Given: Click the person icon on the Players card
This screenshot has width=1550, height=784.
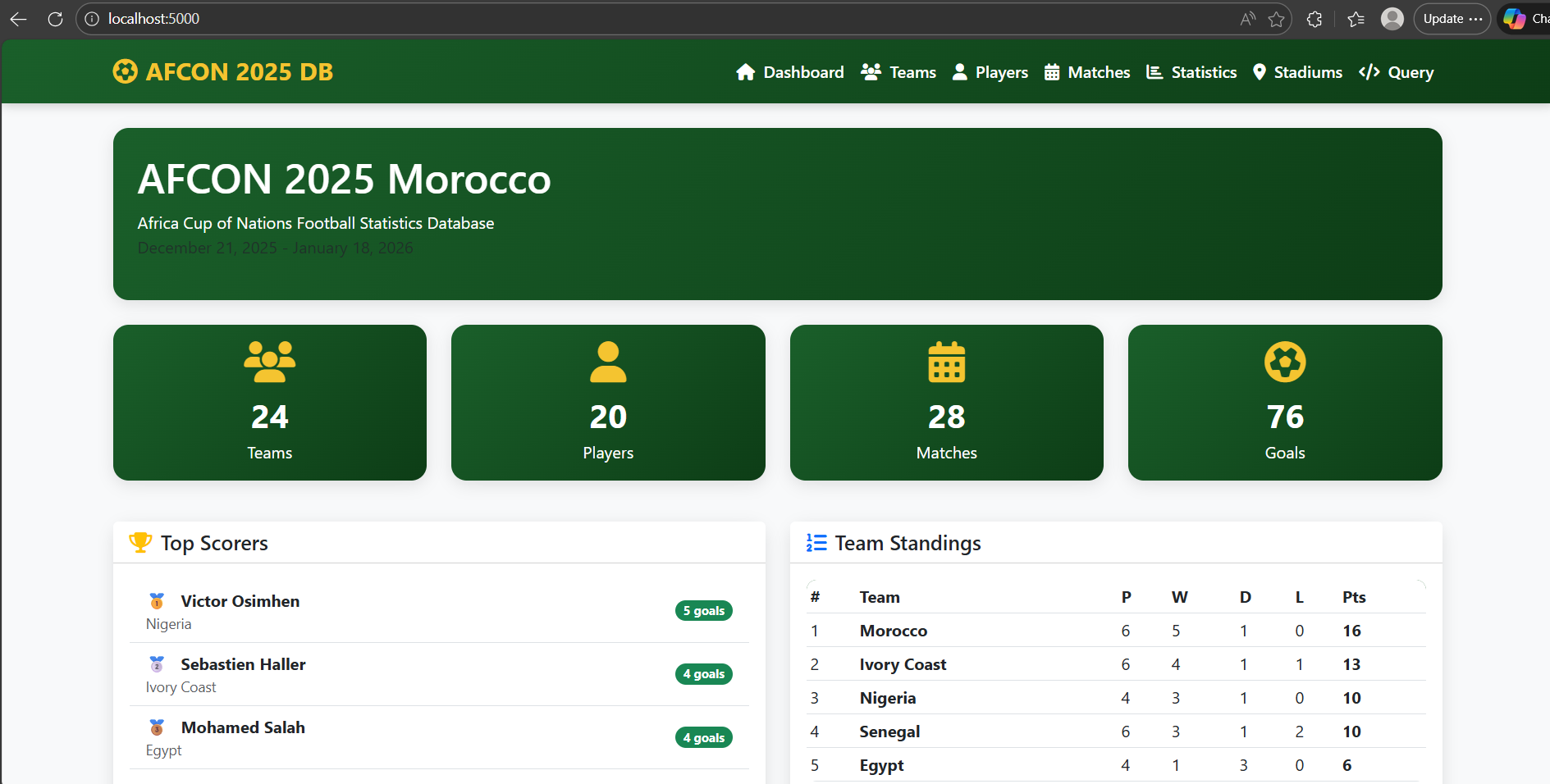Looking at the screenshot, I should pyautogui.click(x=607, y=361).
